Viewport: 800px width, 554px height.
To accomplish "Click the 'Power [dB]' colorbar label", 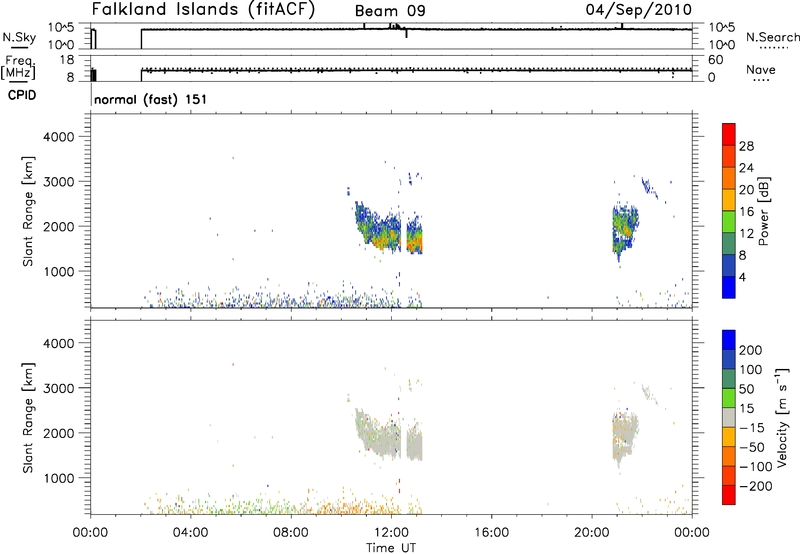I will [x=763, y=211].
